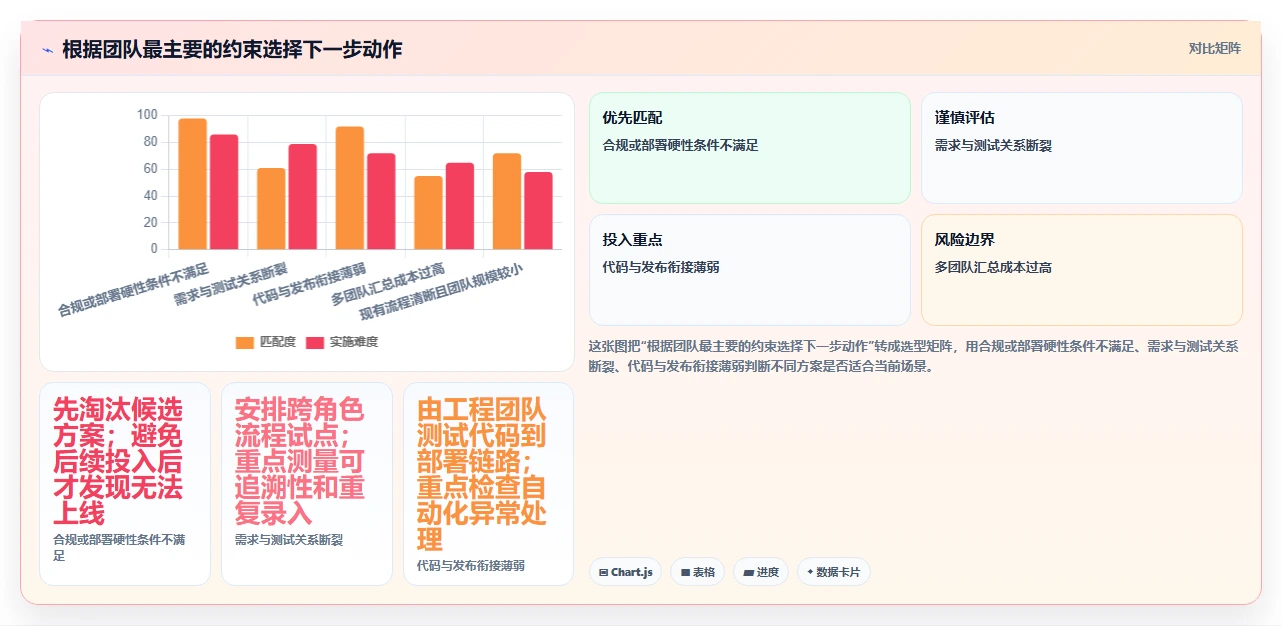
Task: Toggle the 匹配度 legend entry
Action: click(266, 342)
